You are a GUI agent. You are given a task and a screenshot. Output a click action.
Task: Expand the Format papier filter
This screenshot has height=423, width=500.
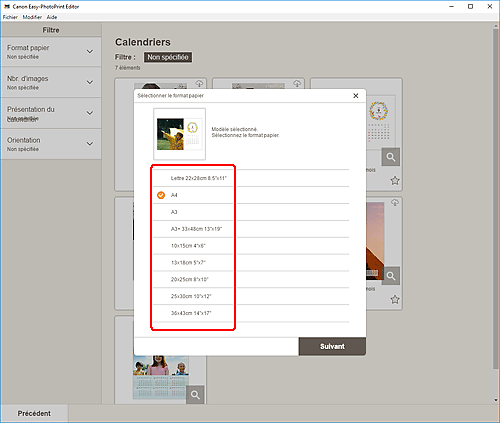(51, 52)
